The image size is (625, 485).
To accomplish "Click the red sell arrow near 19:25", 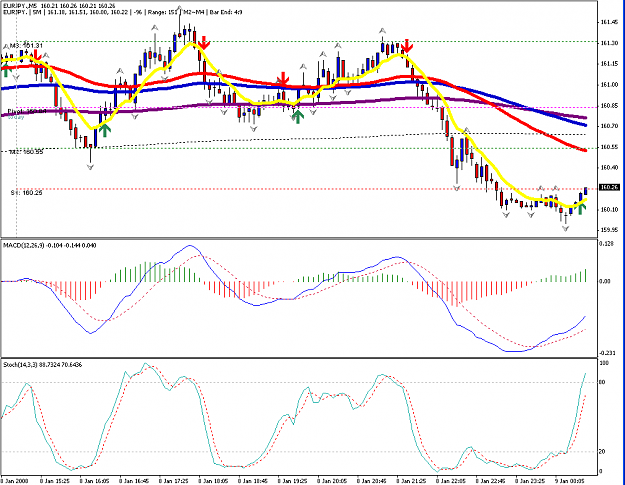I will click(x=283, y=79).
